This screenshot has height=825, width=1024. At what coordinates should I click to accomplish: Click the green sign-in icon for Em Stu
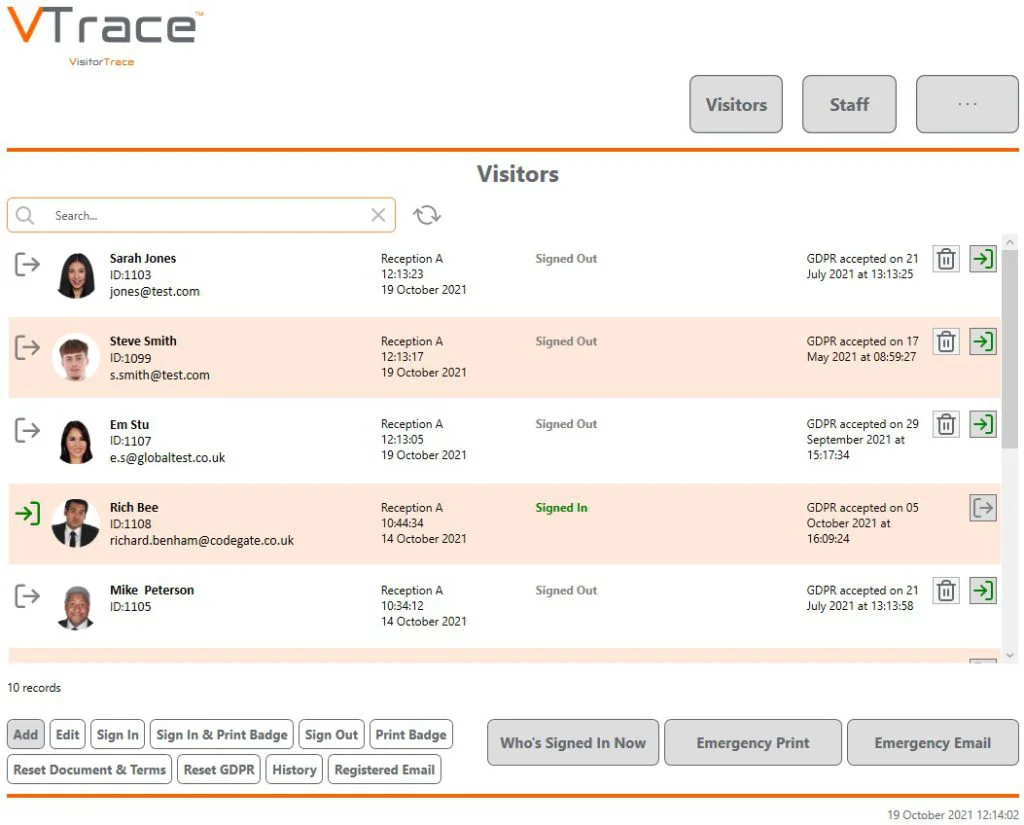point(983,424)
